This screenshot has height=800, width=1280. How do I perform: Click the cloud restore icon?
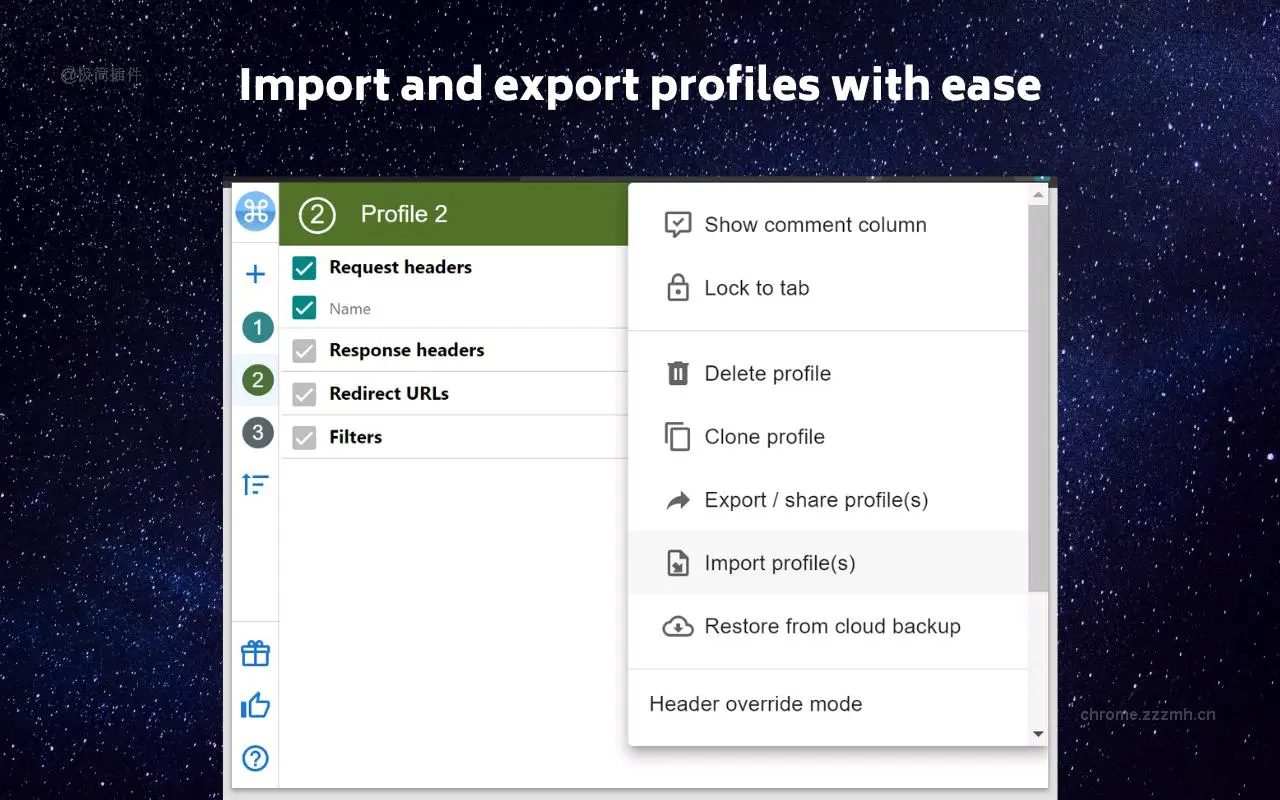point(678,626)
